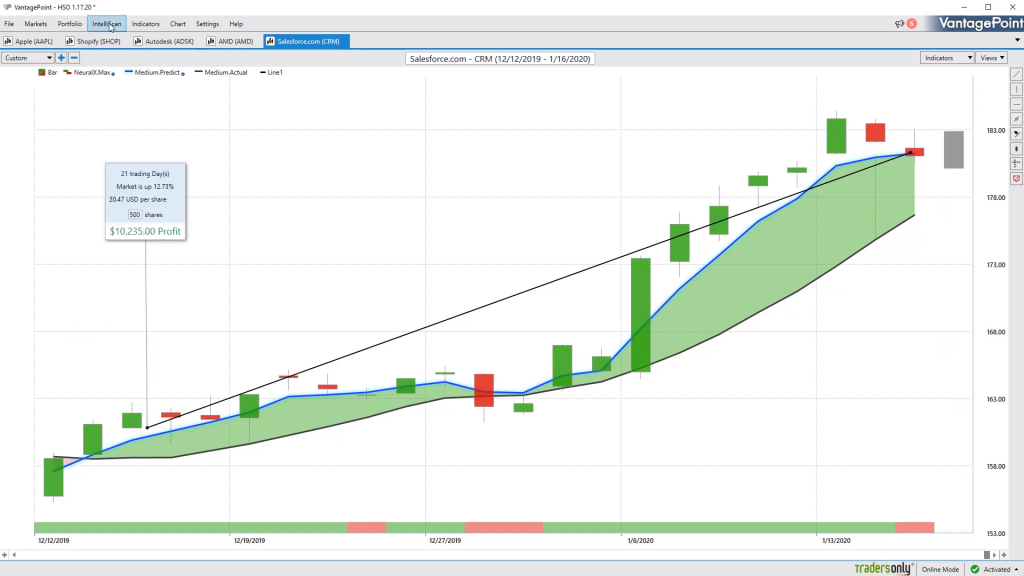Open the Markets menu
This screenshot has width=1024, height=576.
(36, 24)
